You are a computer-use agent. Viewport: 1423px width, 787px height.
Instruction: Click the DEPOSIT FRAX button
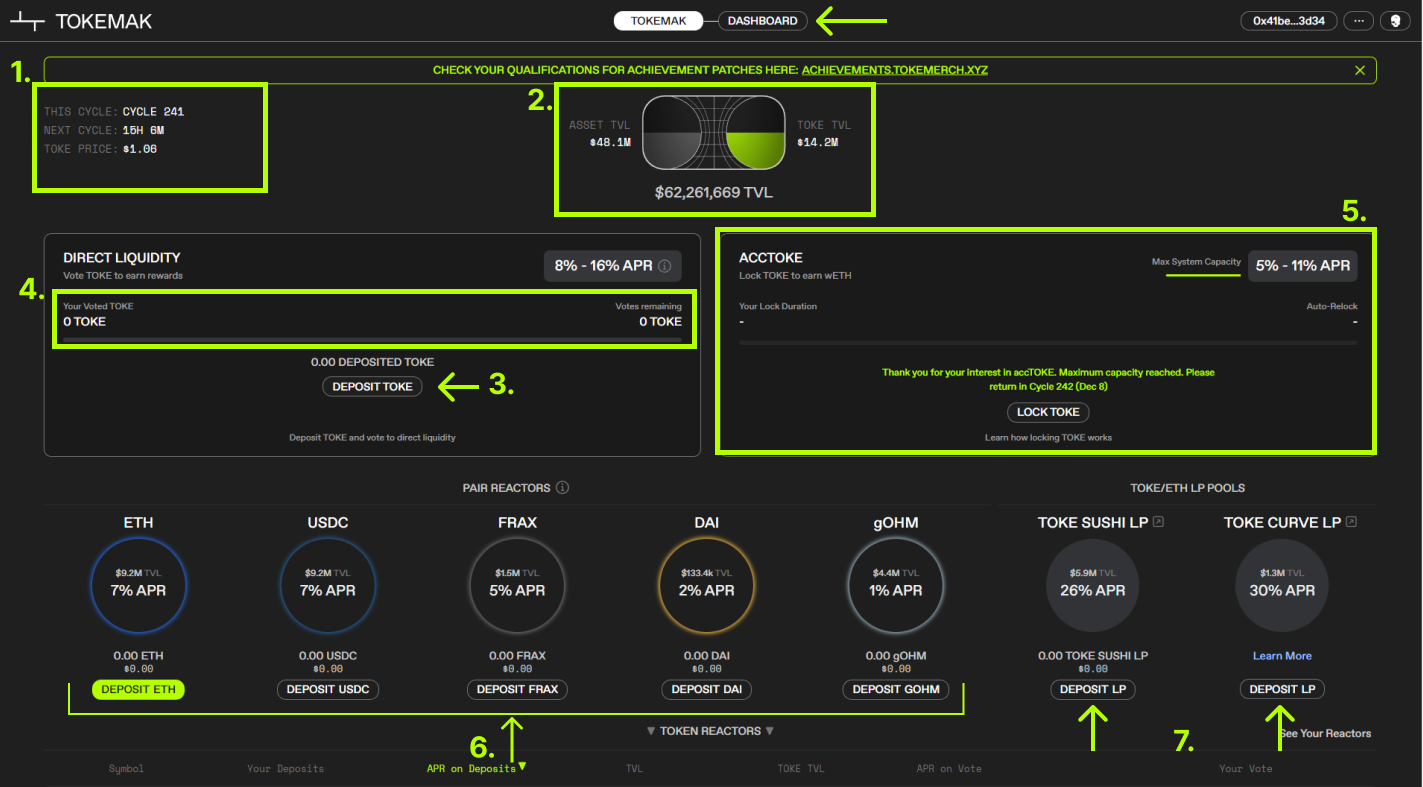(x=517, y=689)
